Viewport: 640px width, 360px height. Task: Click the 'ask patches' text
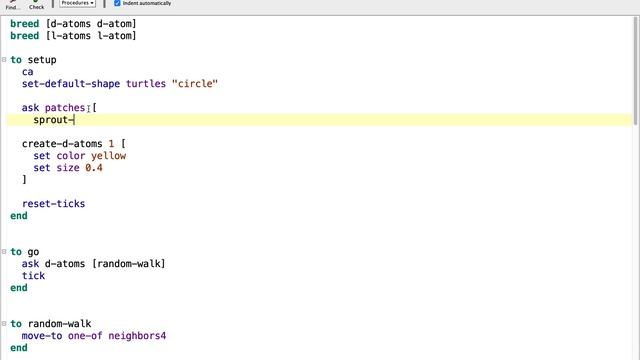click(x=53, y=108)
